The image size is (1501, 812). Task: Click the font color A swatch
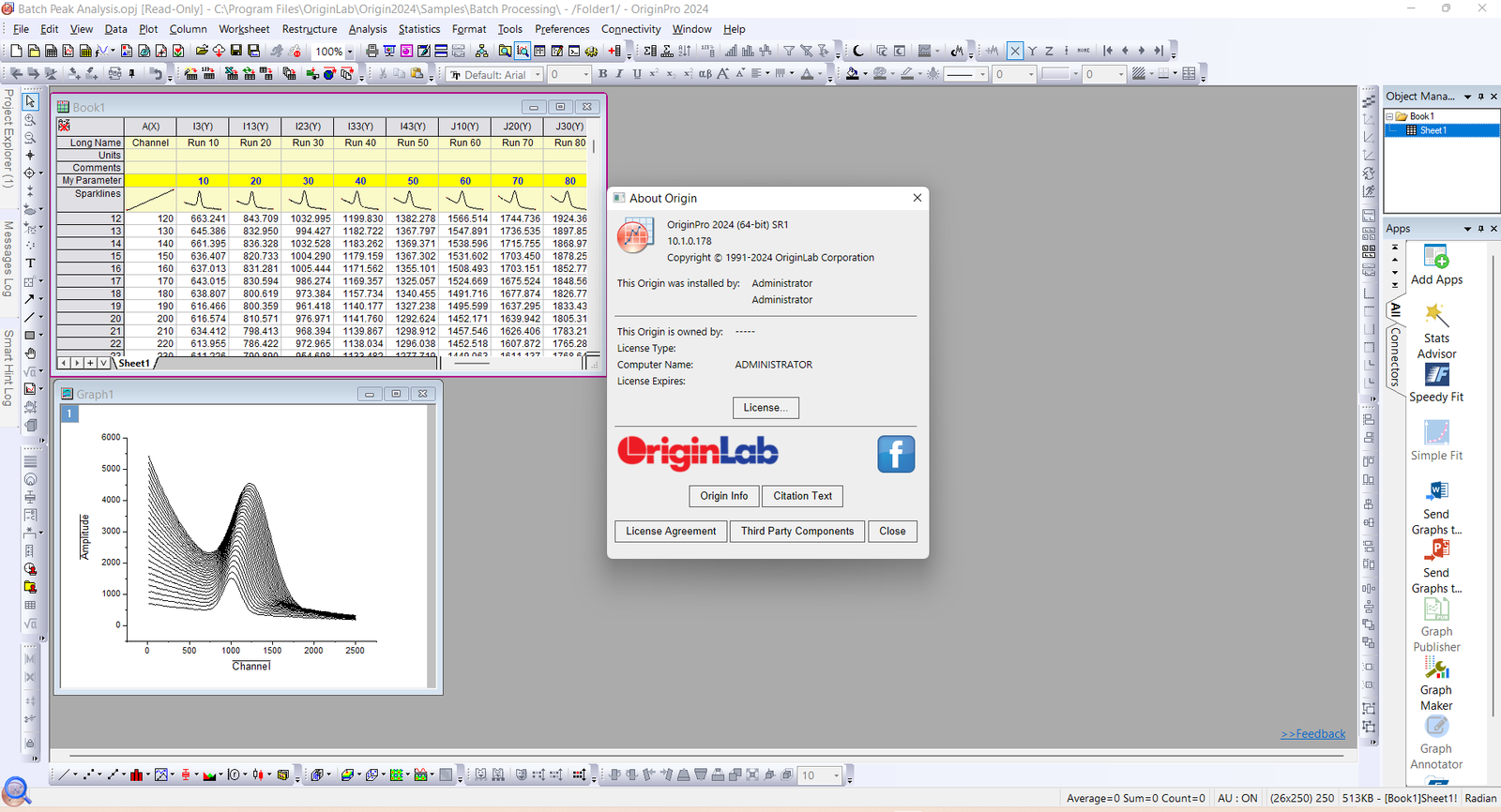[807, 74]
